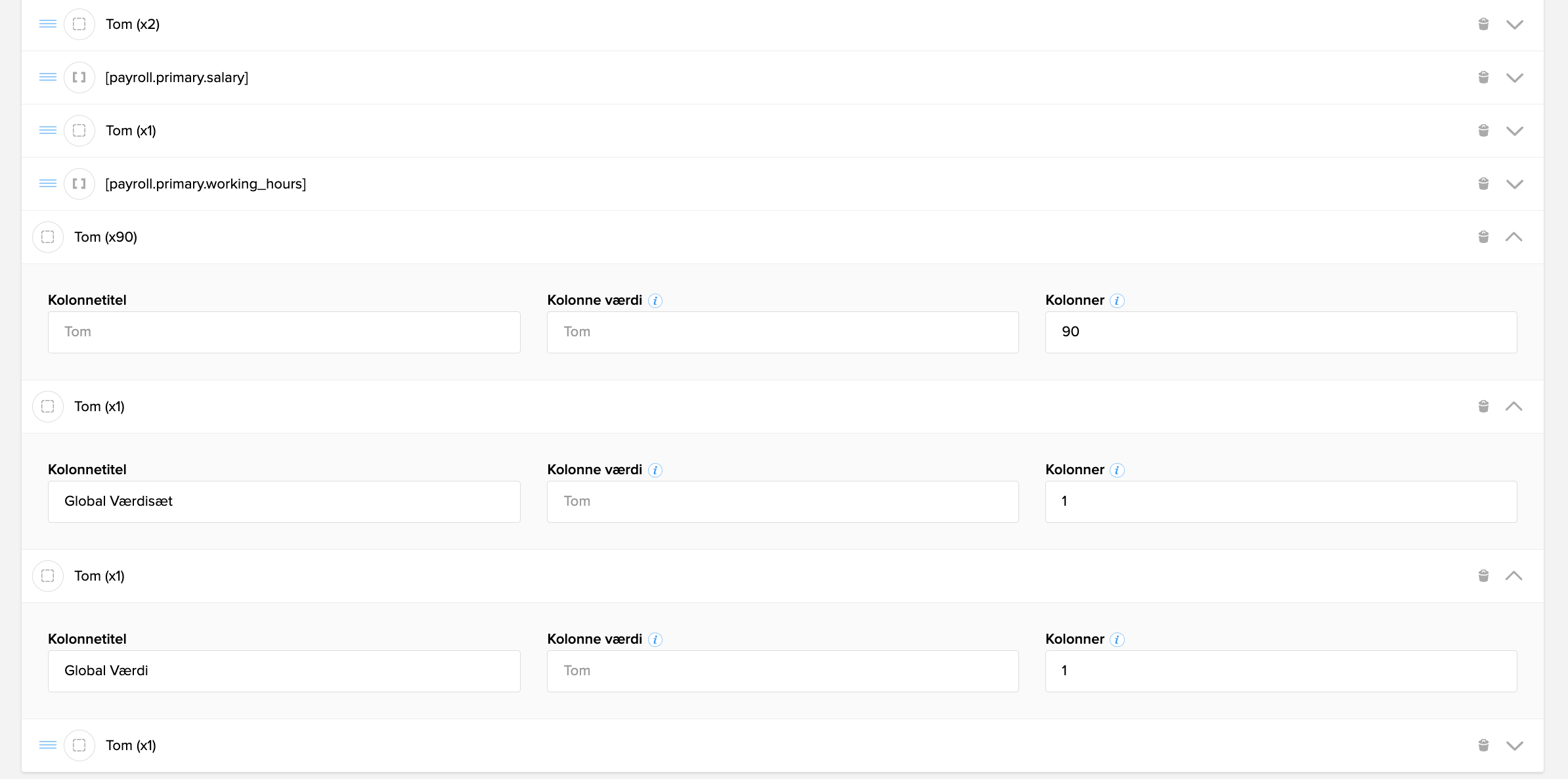1568x779 pixels.
Task: Remove the payroll.primary.working_hours row via trash icon
Action: click(1483, 184)
